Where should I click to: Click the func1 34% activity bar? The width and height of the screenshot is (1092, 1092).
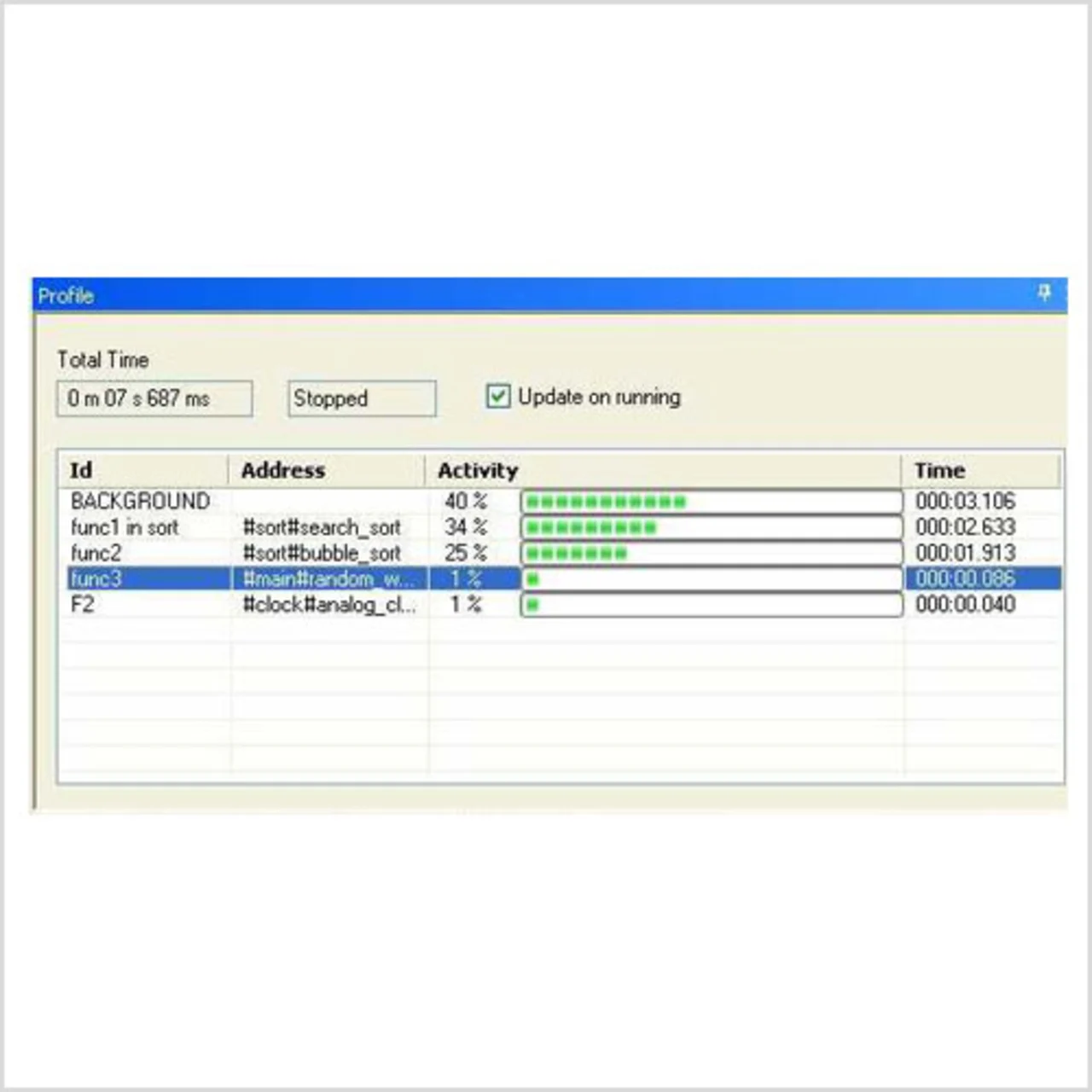[711, 527]
